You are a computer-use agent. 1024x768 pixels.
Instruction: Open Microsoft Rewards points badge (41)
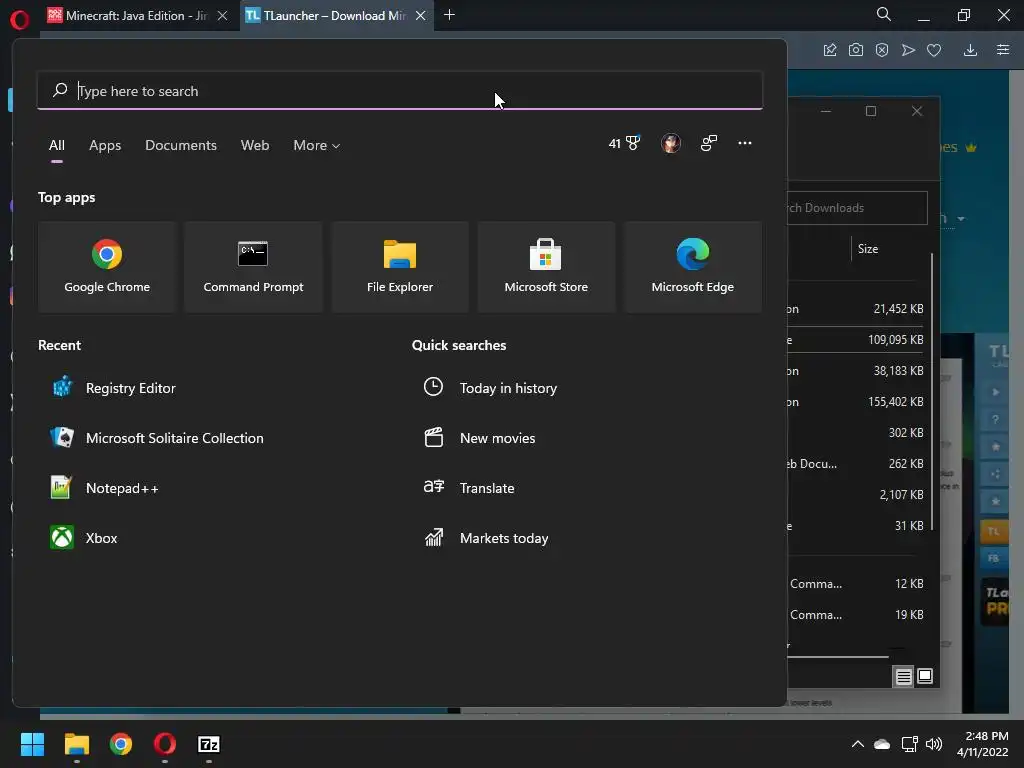624,143
